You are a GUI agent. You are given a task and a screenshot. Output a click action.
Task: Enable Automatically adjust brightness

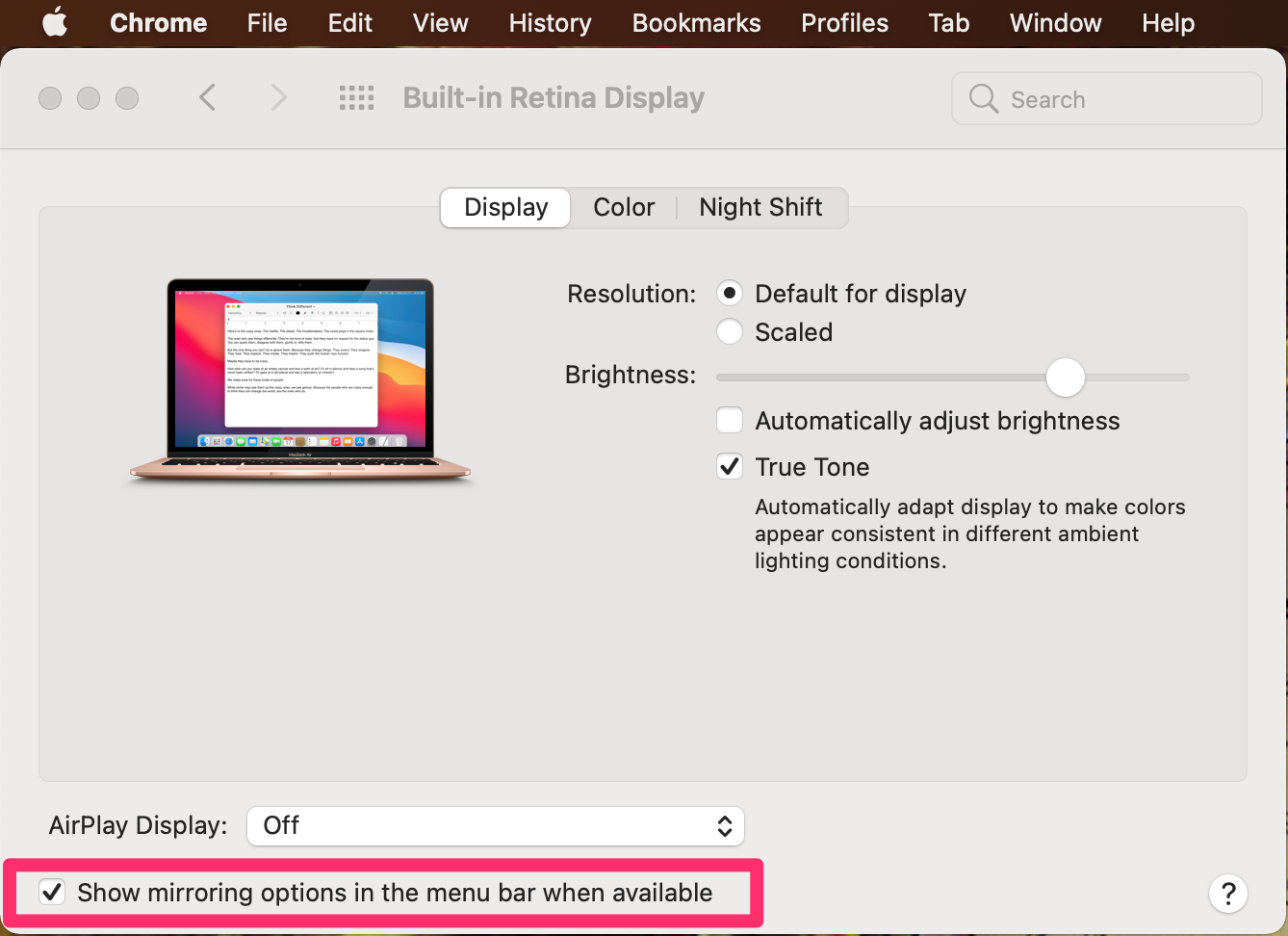[730, 421]
